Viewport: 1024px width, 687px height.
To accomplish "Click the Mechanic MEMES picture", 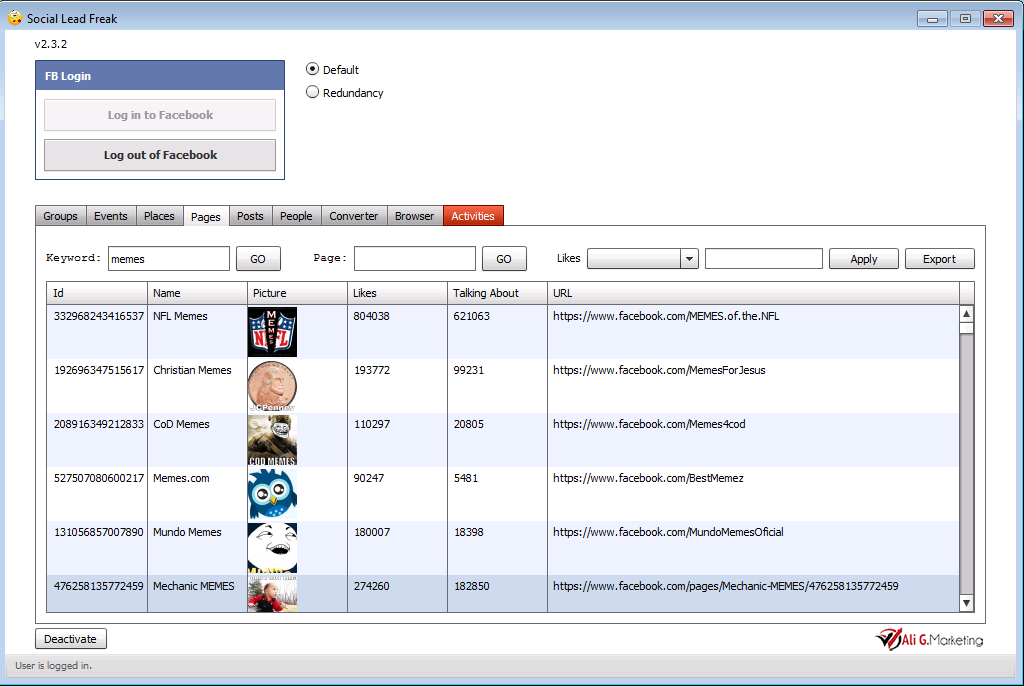I will [x=272, y=594].
